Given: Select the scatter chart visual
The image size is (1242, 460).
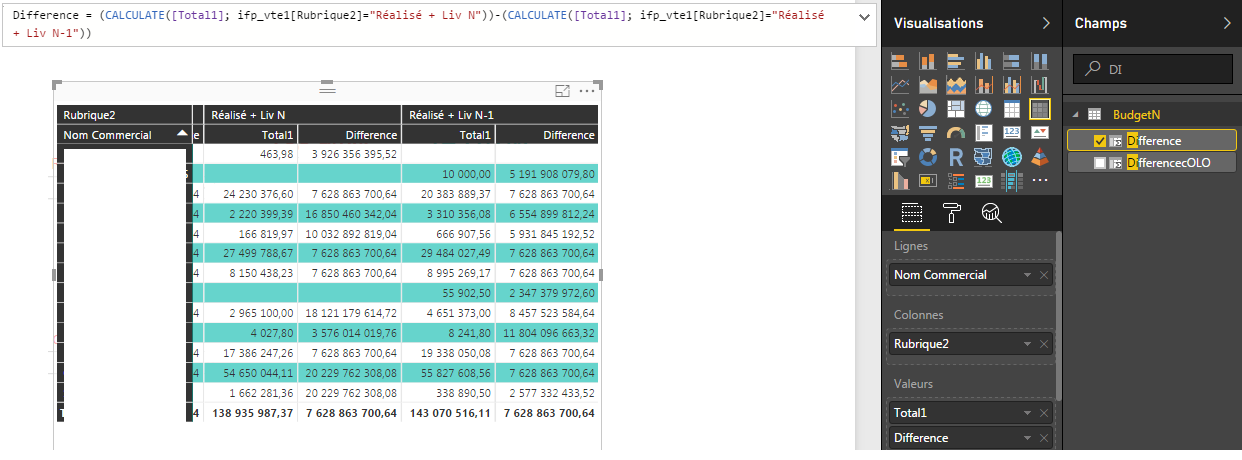Looking at the screenshot, I should pos(899,108).
